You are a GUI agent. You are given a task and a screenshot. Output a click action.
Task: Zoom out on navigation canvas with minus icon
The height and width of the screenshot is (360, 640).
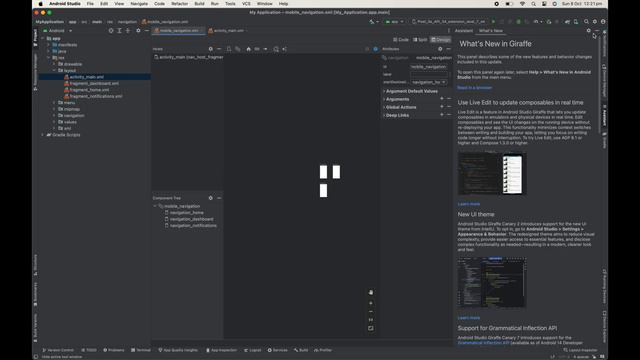371,311
